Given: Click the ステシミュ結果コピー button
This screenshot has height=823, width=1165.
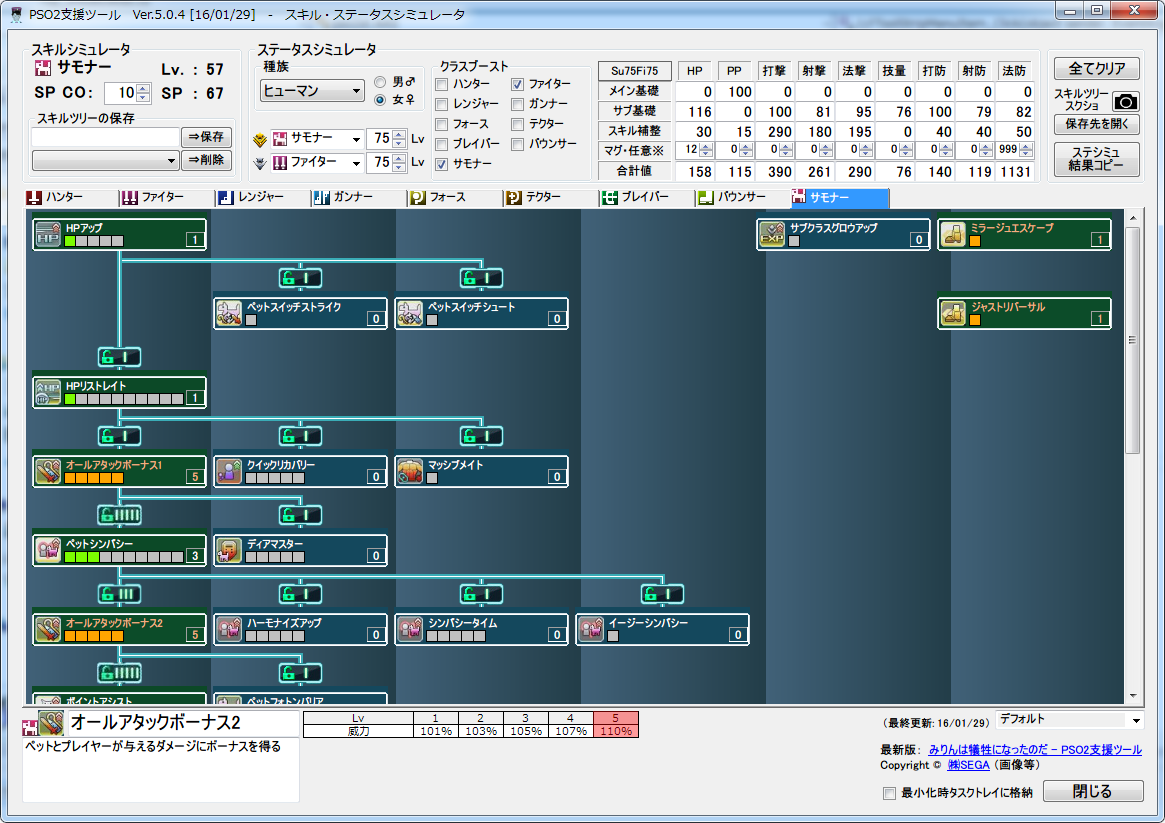Looking at the screenshot, I should [x=1097, y=159].
